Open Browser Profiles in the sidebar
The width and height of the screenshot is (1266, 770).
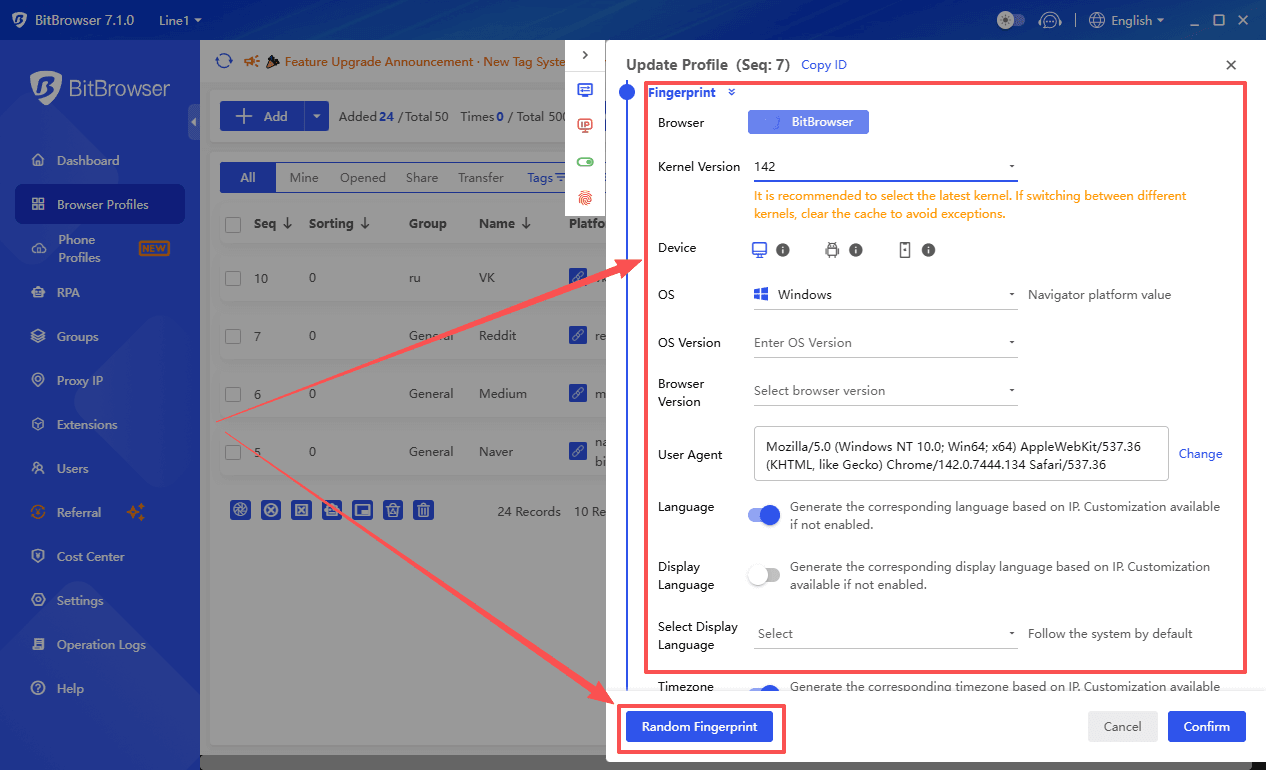pyautogui.click(x=100, y=204)
